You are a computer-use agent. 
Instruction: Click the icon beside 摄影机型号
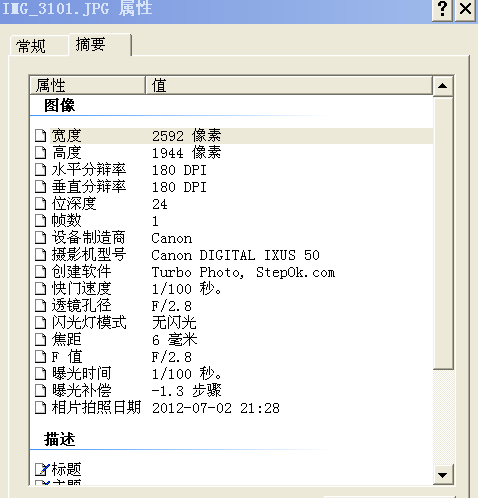click(x=41, y=255)
